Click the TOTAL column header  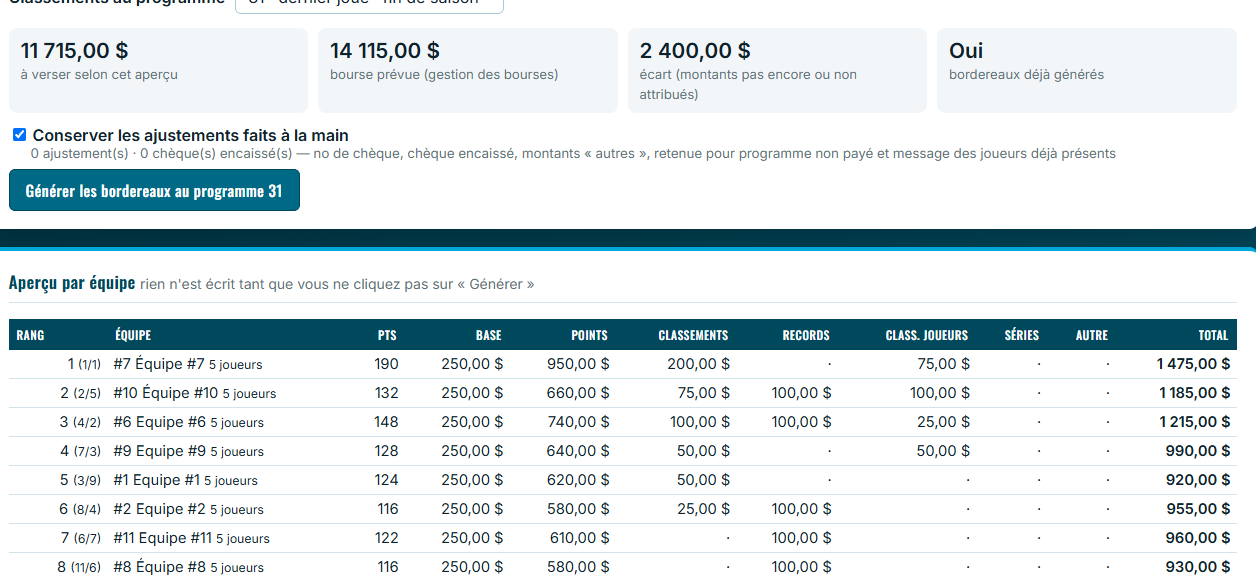click(x=1213, y=335)
